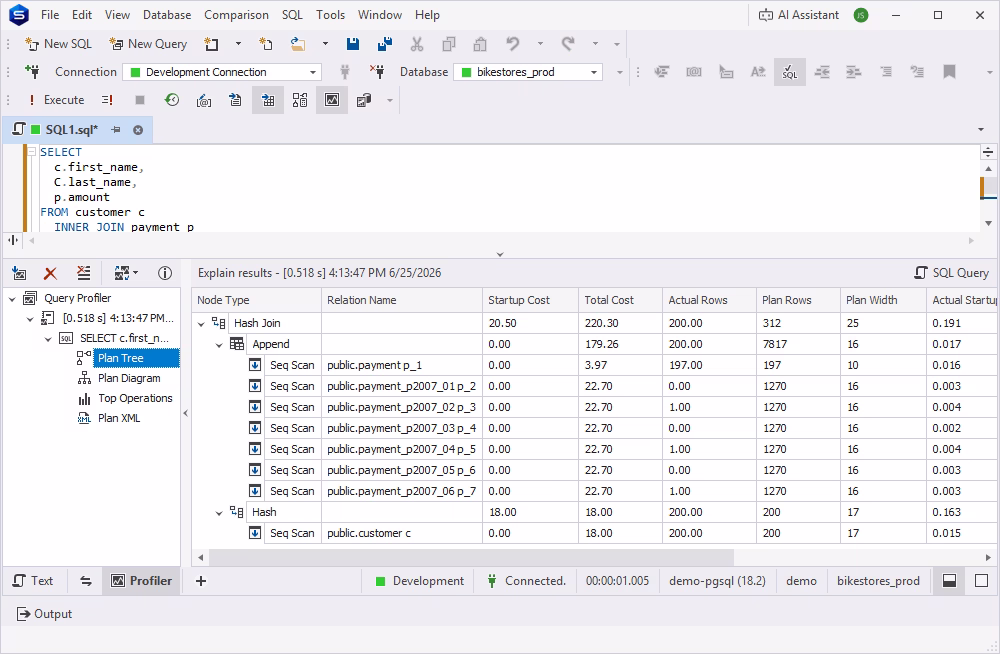Open the File menu

tap(50, 15)
